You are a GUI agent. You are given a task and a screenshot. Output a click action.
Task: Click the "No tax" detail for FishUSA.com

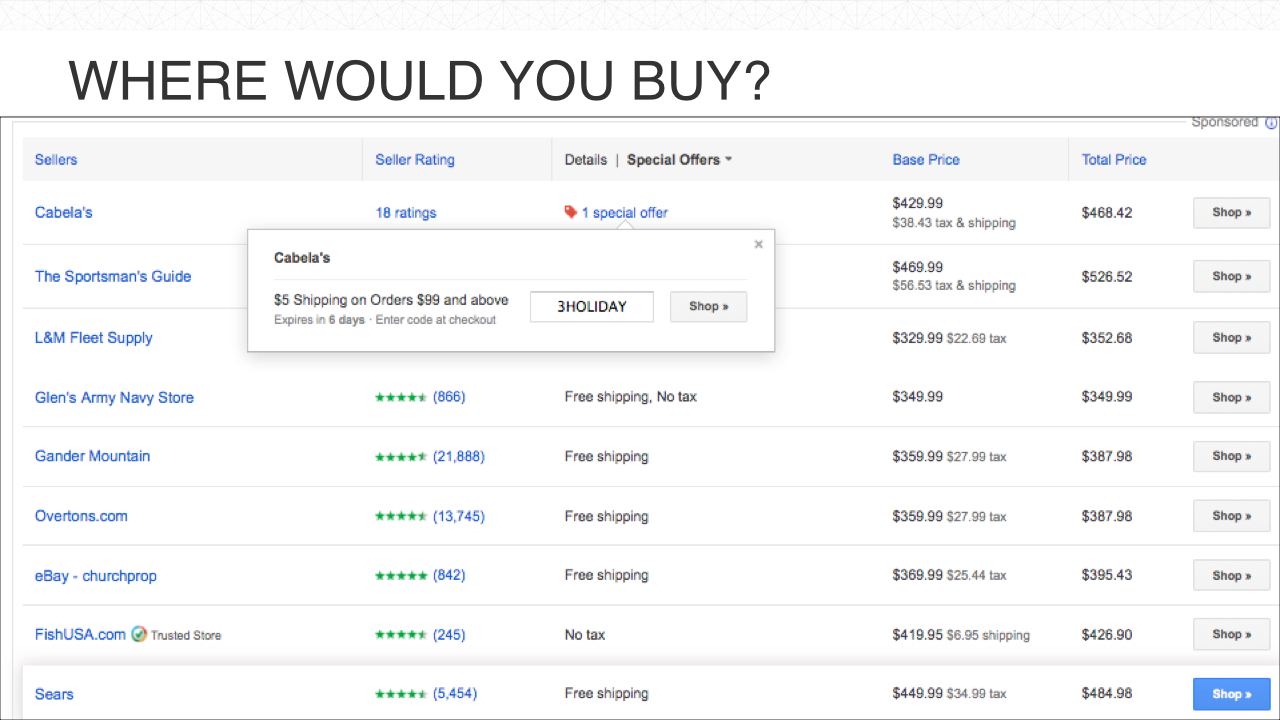coord(585,635)
